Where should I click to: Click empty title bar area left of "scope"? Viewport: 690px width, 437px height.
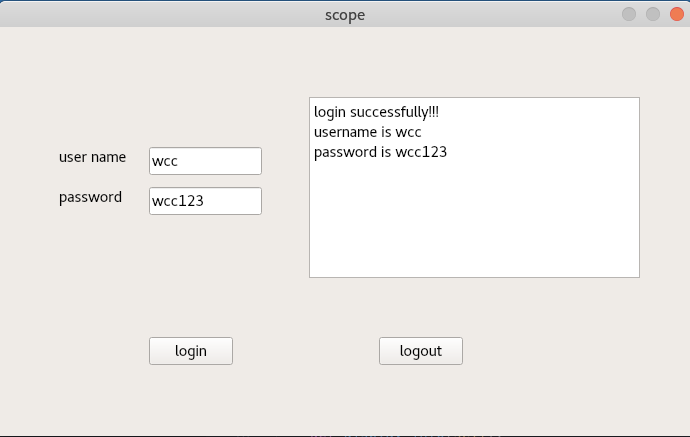click(150, 14)
